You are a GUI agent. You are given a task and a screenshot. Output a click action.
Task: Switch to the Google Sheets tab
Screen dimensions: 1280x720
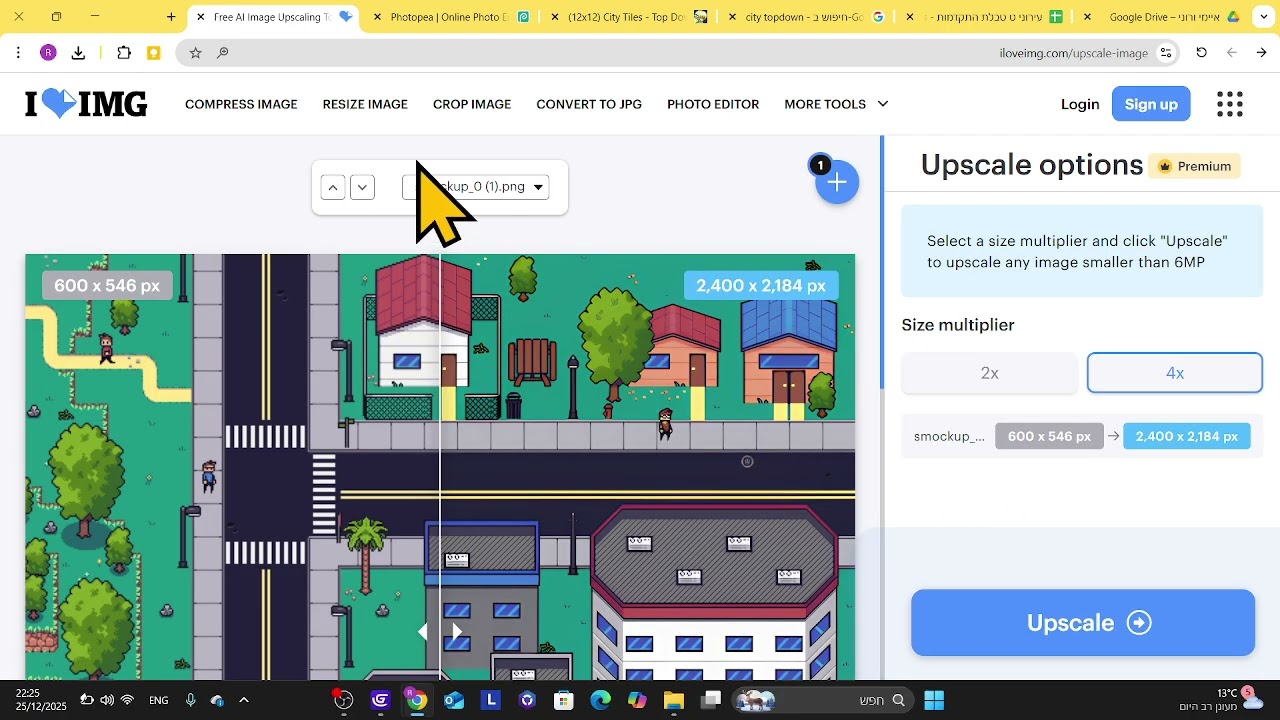click(984, 17)
